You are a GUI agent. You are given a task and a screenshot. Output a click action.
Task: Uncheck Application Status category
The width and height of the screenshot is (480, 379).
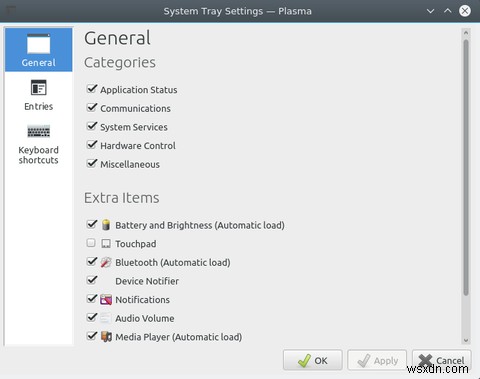pyautogui.click(x=91, y=89)
